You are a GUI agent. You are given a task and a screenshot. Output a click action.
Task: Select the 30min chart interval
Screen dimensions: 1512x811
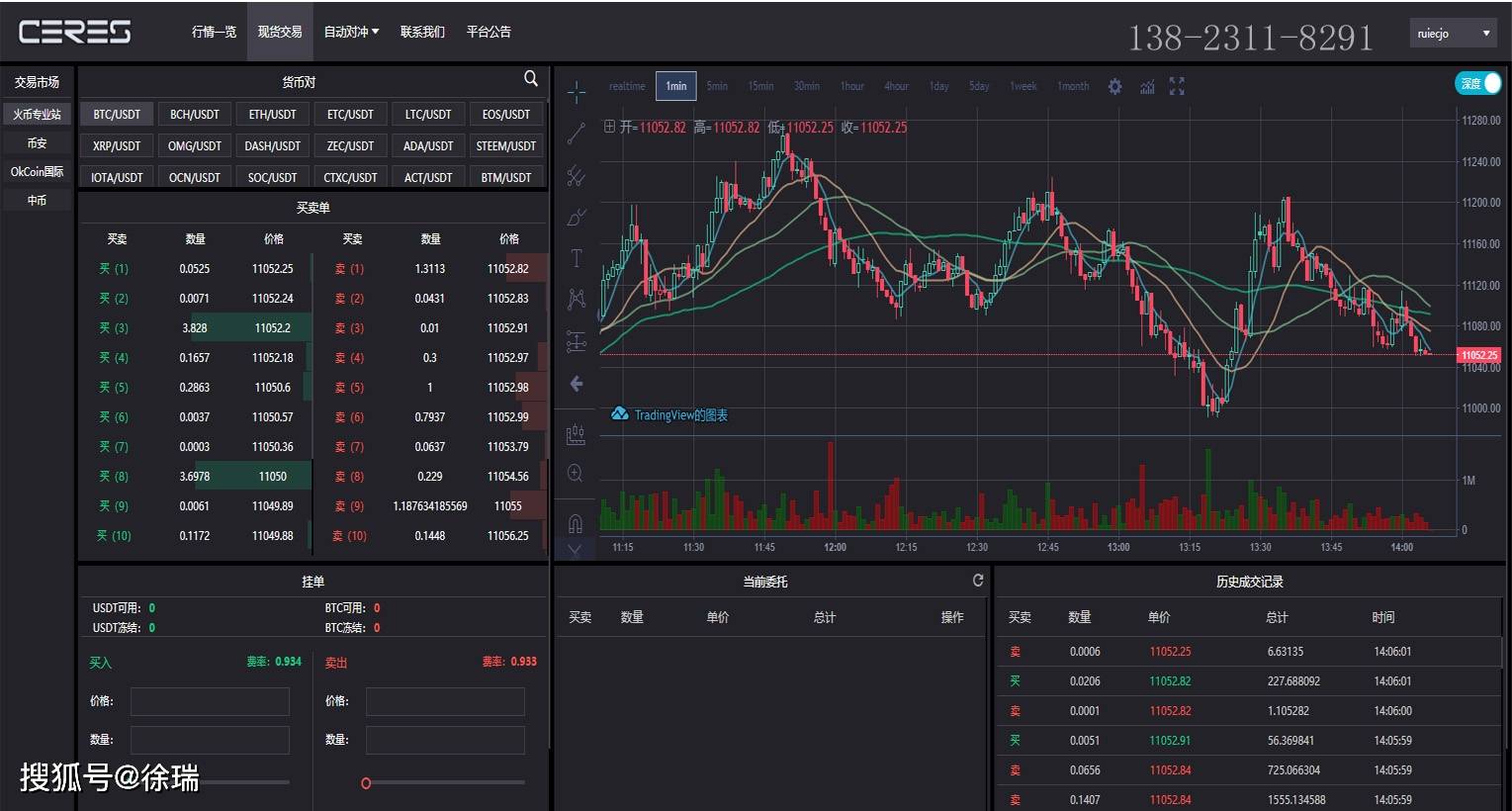click(x=806, y=86)
